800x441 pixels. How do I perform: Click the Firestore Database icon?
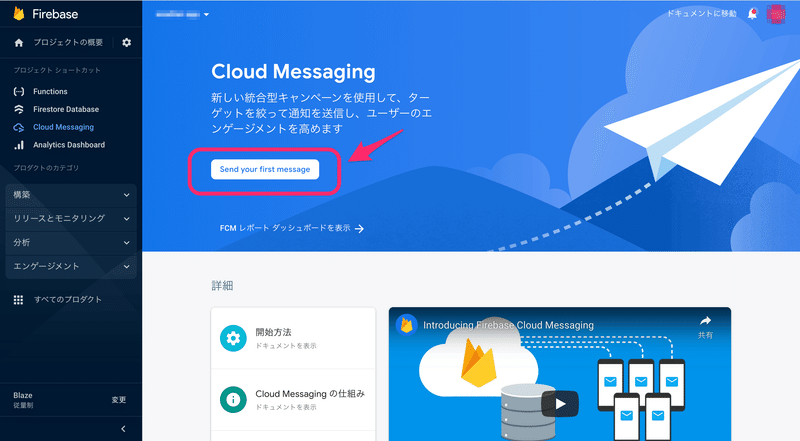(19, 109)
